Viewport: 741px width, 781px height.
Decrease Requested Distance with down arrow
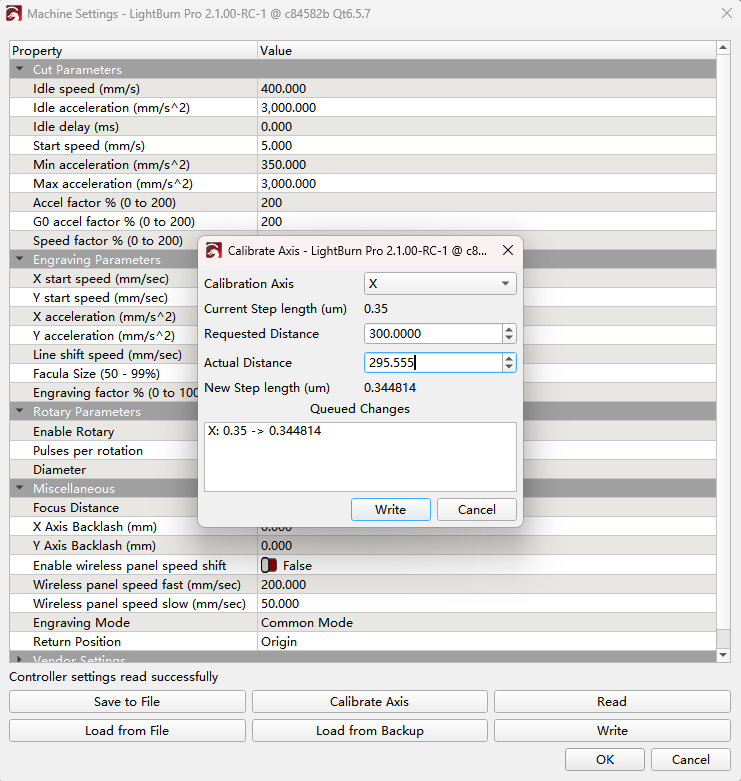(x=509, y=339)
